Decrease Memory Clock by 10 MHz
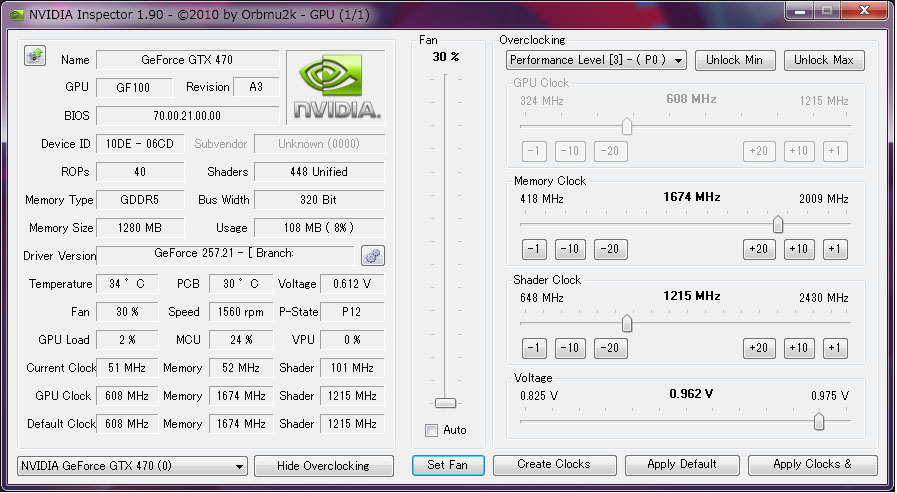Screen dimensions: 897x493 click(570, 249)
